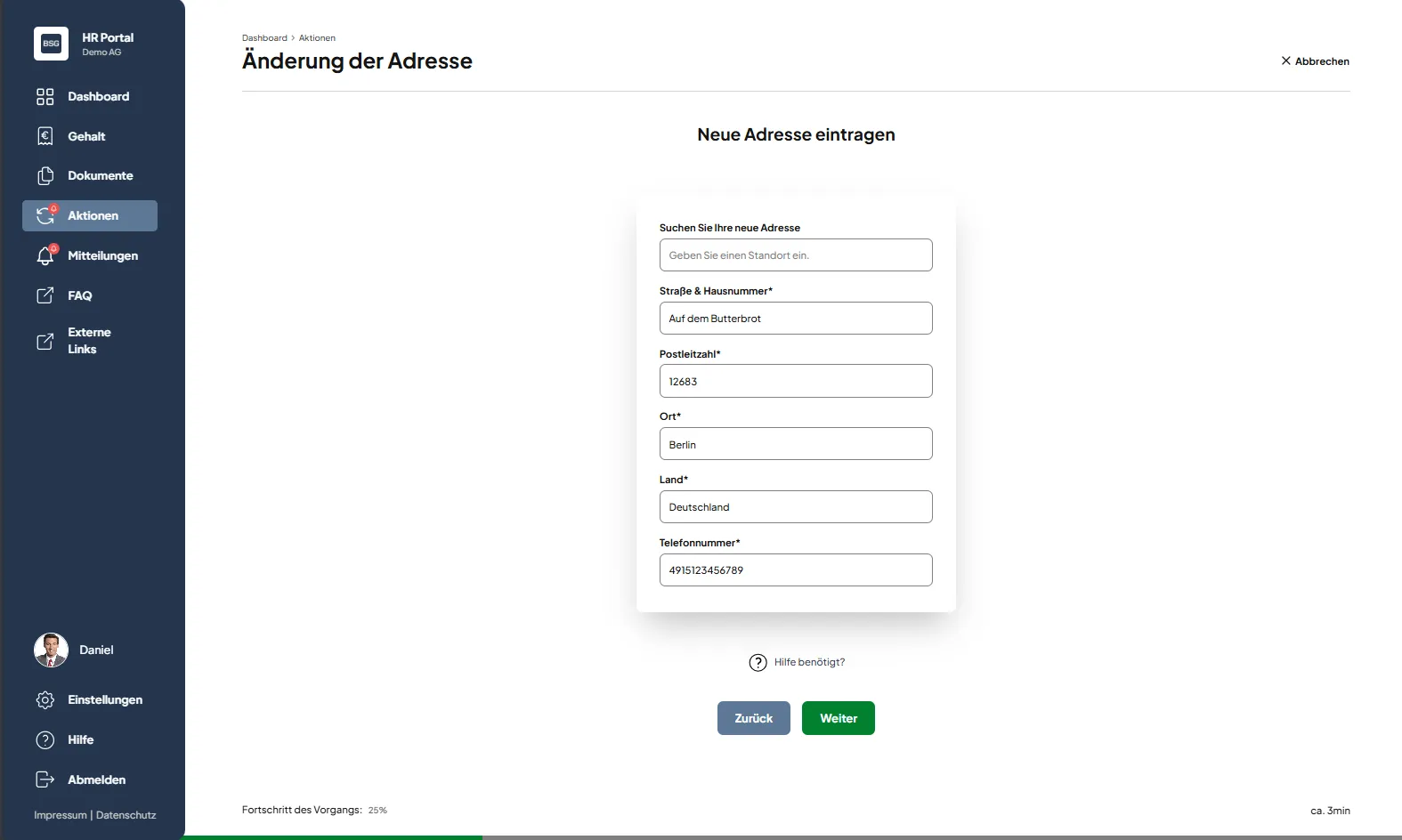
Task: Click the FAQ external link icon
Action: tap(45, 295)
